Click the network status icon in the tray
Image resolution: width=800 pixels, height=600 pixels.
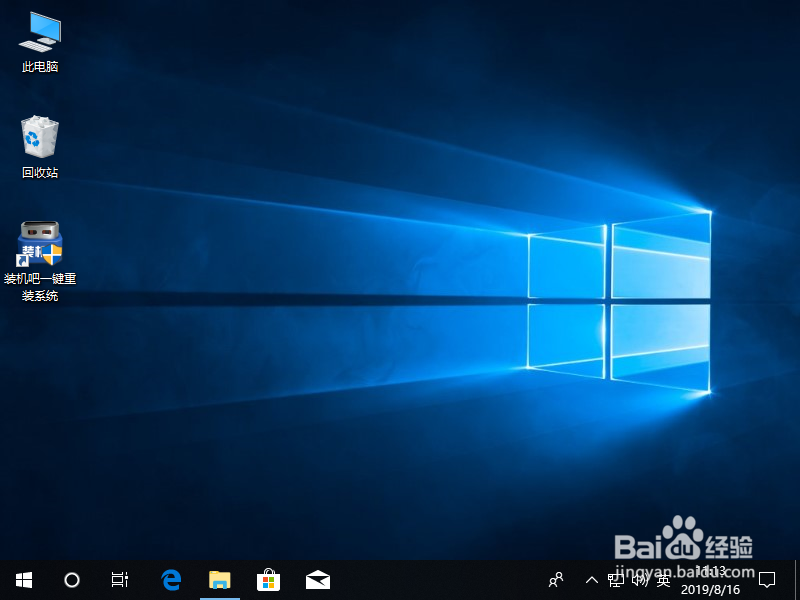coord(614,580)
